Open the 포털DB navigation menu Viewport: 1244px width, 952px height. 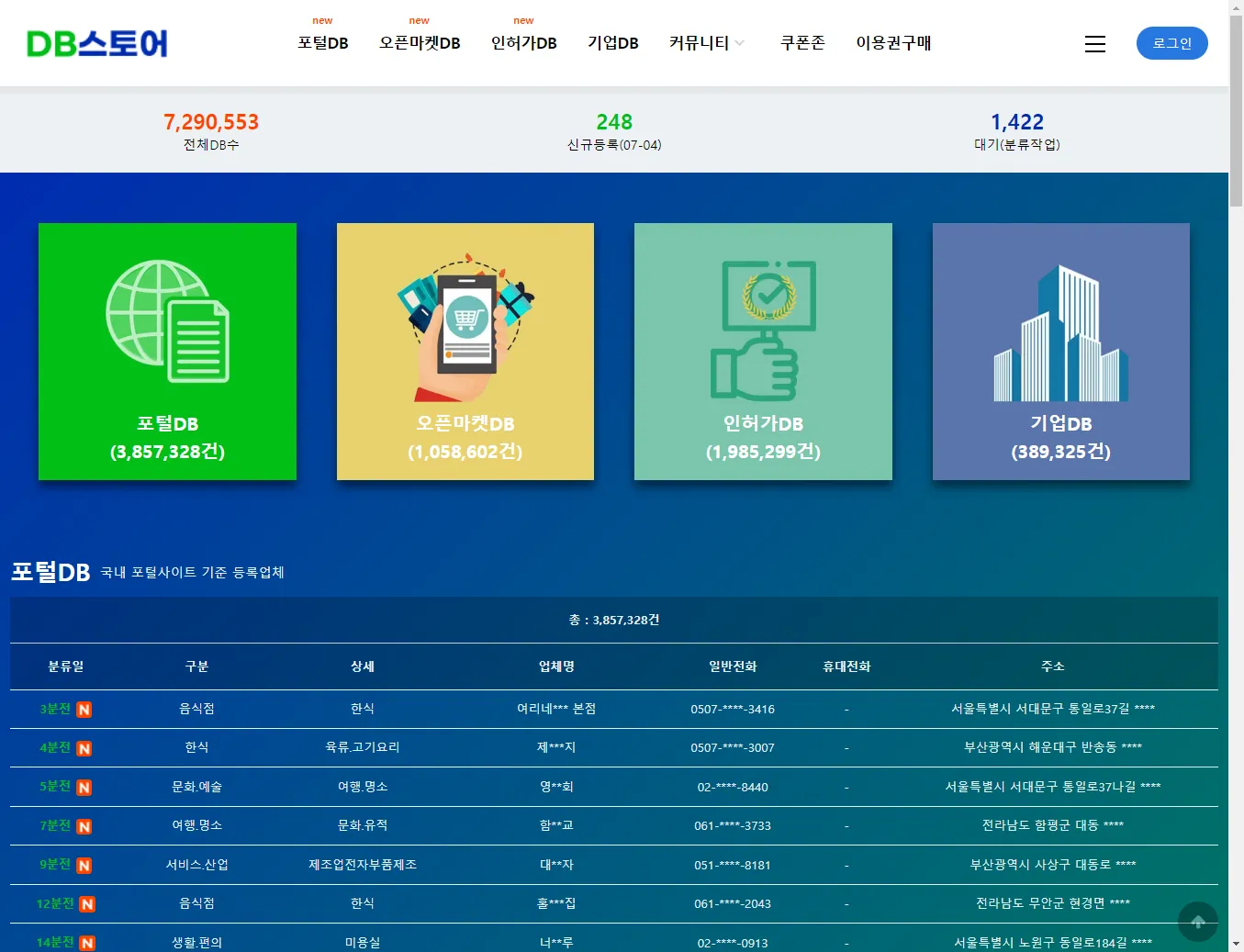[x=322, y=43]
